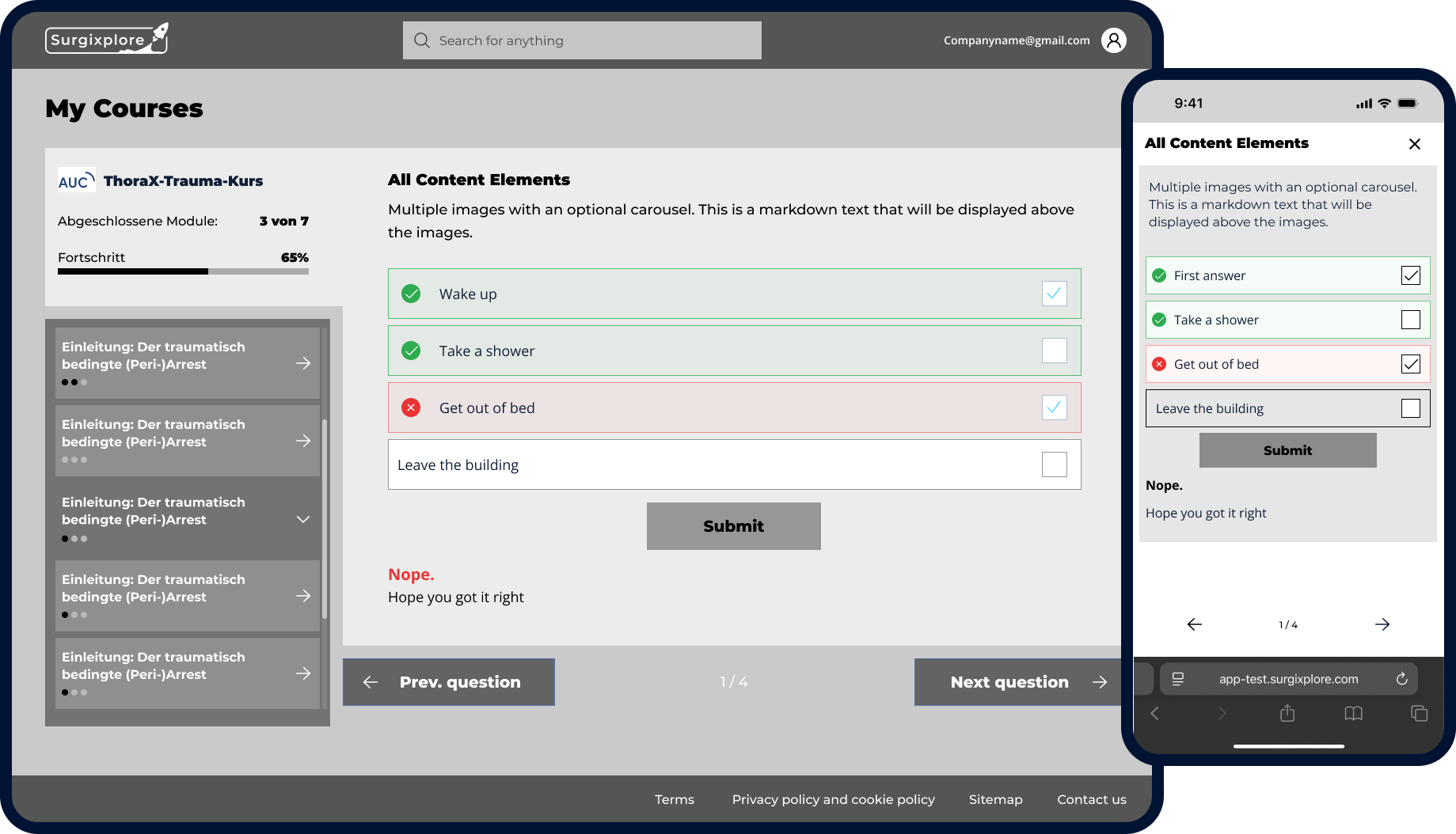Click red cross icon beside desktop Get out of bed
This screenshot has width=1456, height=834.
(x=411, y=408)
